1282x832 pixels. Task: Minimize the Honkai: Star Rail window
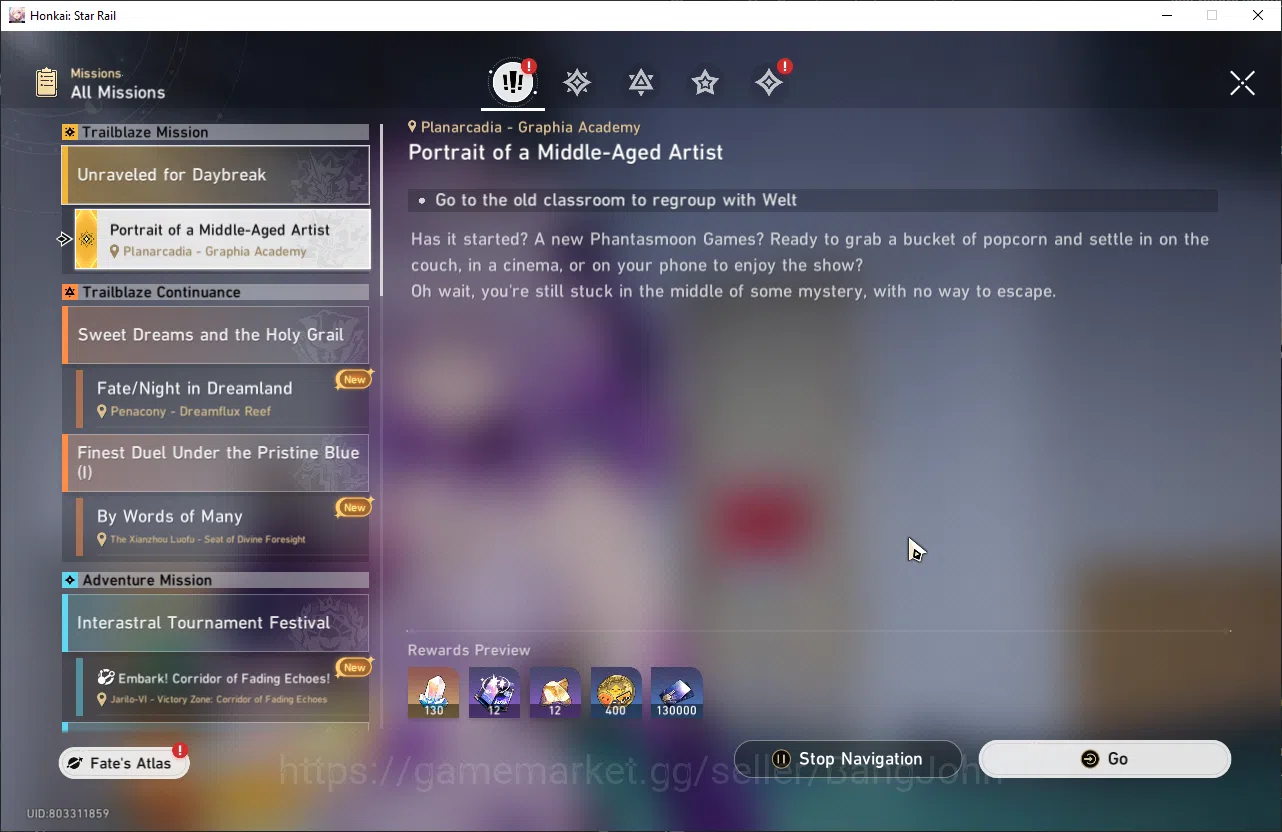point(1166,15)
